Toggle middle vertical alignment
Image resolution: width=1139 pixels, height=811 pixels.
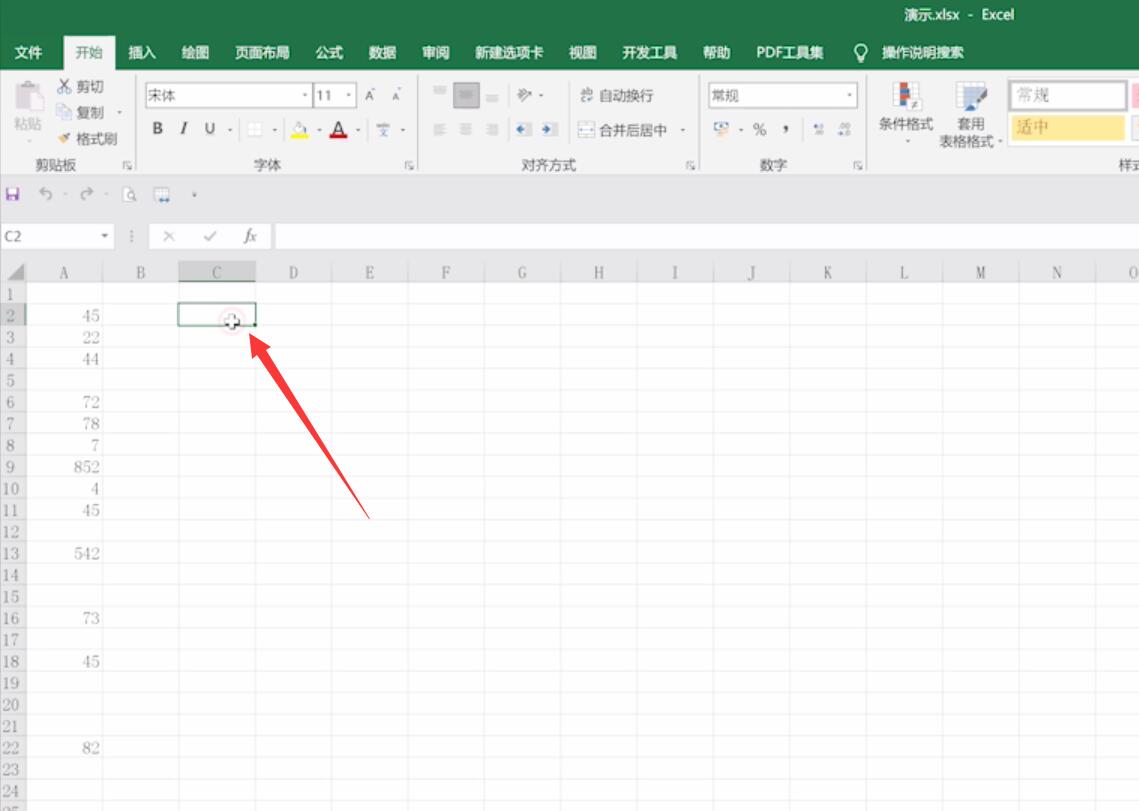pos(466,95)
